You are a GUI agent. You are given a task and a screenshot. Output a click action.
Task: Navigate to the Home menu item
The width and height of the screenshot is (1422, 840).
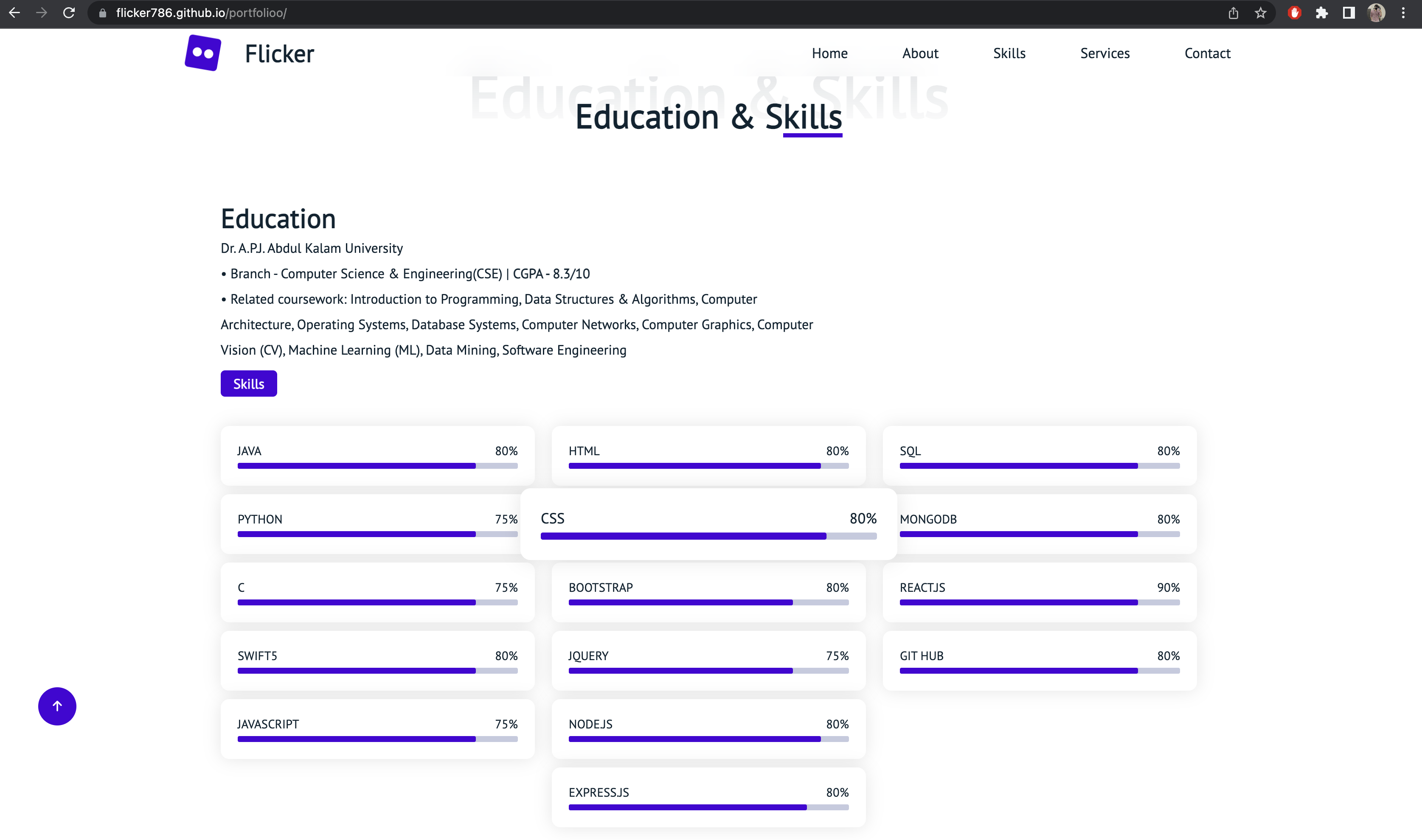[829, 53]
